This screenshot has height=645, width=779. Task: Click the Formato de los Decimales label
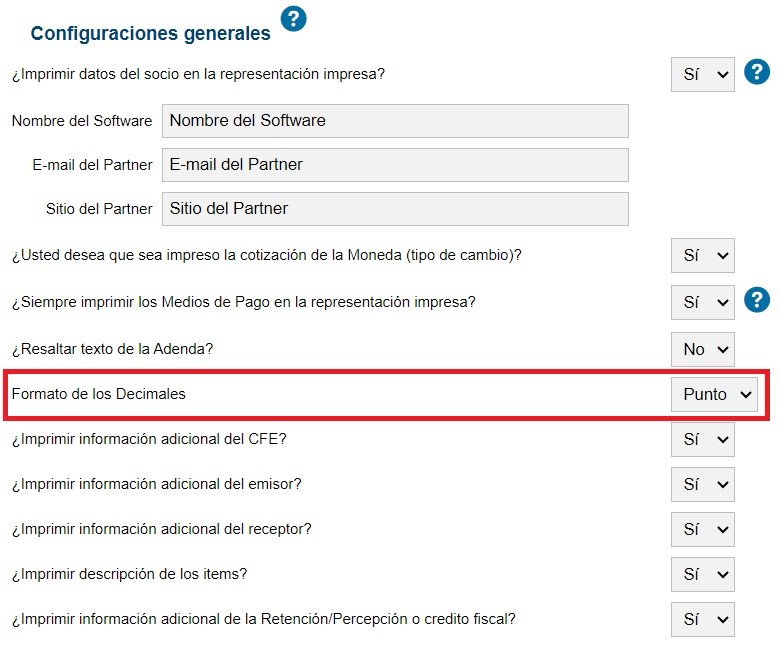[98, 394]
